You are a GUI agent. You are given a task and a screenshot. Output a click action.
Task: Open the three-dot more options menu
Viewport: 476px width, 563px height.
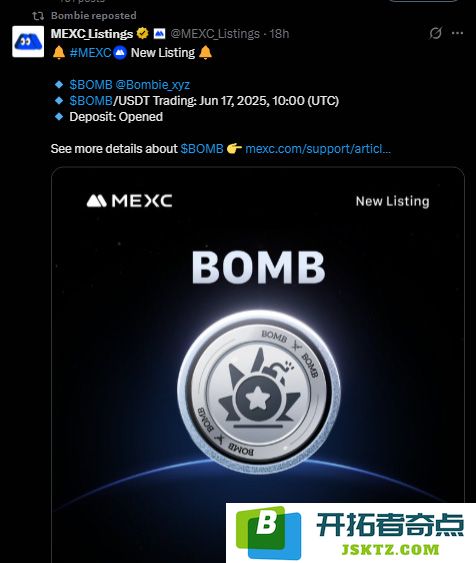point(457,33)
